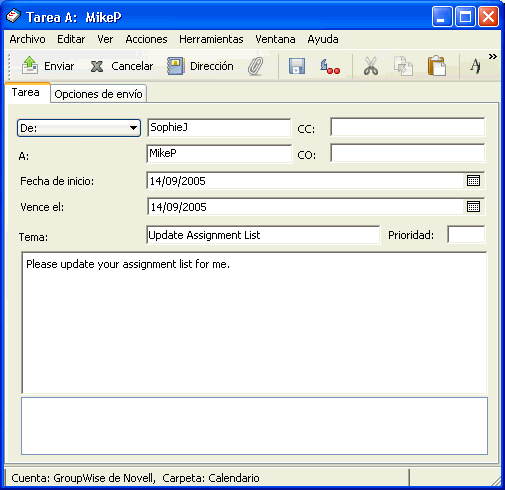Click the CC input field

click(407, 127)
